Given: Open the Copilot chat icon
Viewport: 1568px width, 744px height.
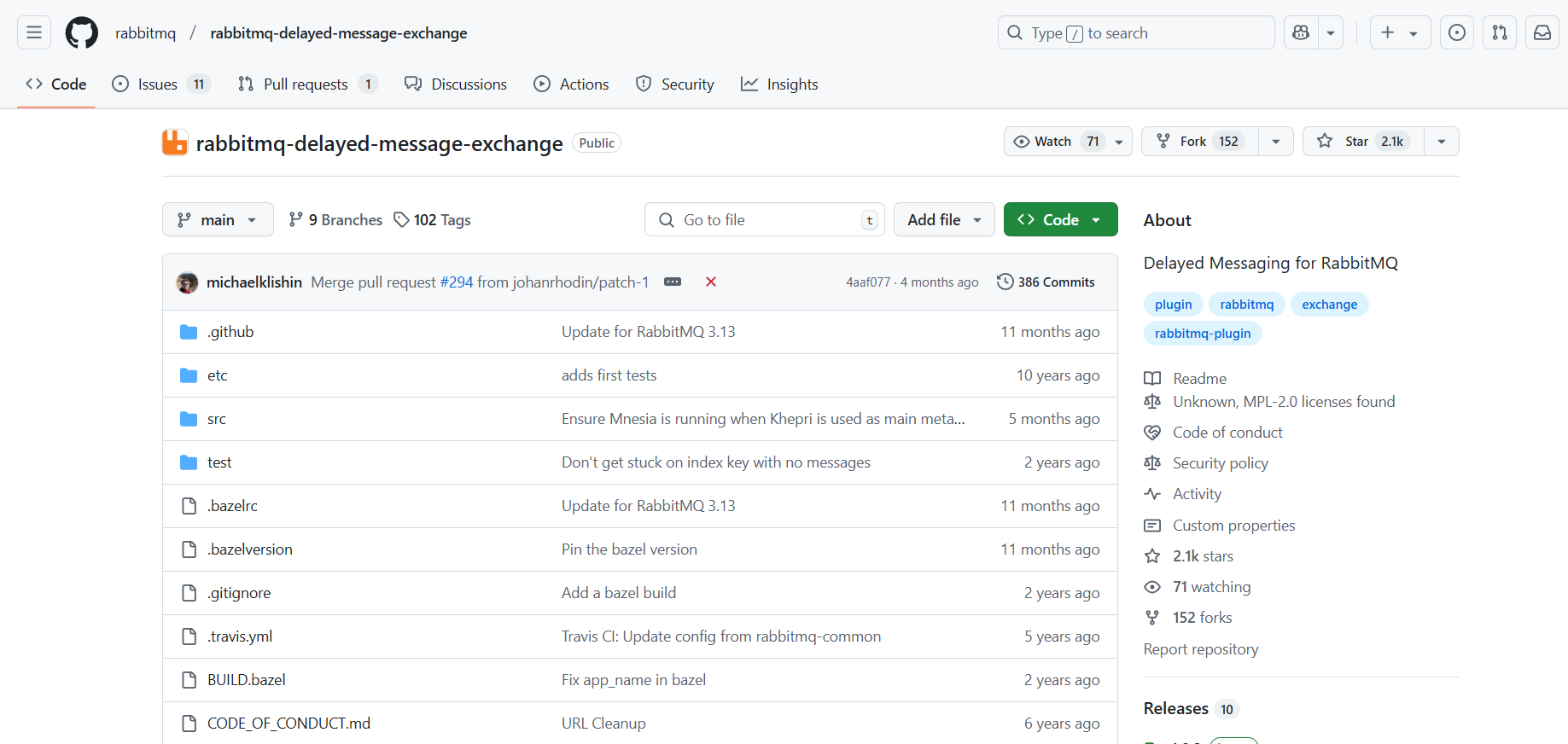Looking at the screenshot, I should [x=1301, y=33].
